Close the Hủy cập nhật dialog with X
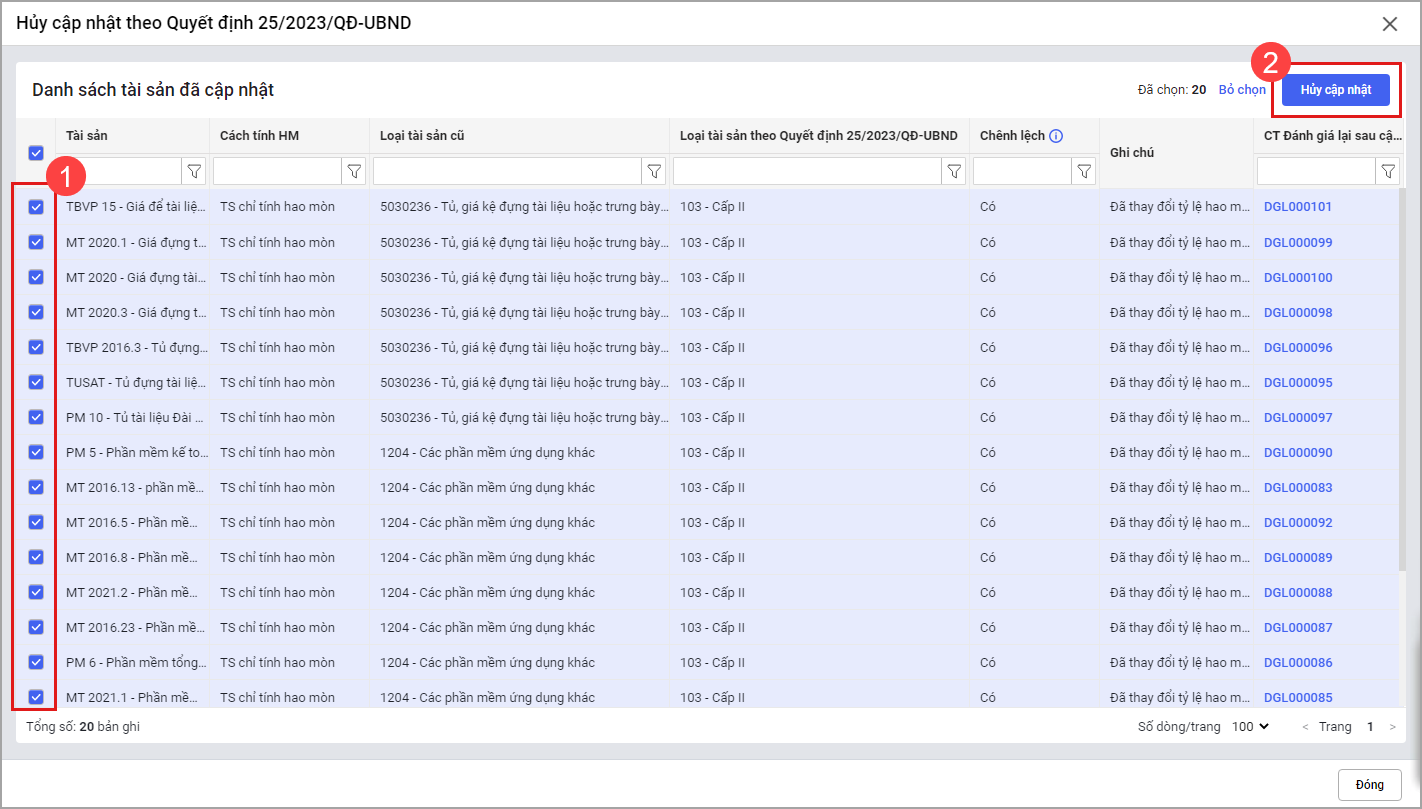This screenshot has height=809, width=1422. pyautogui.click(x=1389, y=24)
